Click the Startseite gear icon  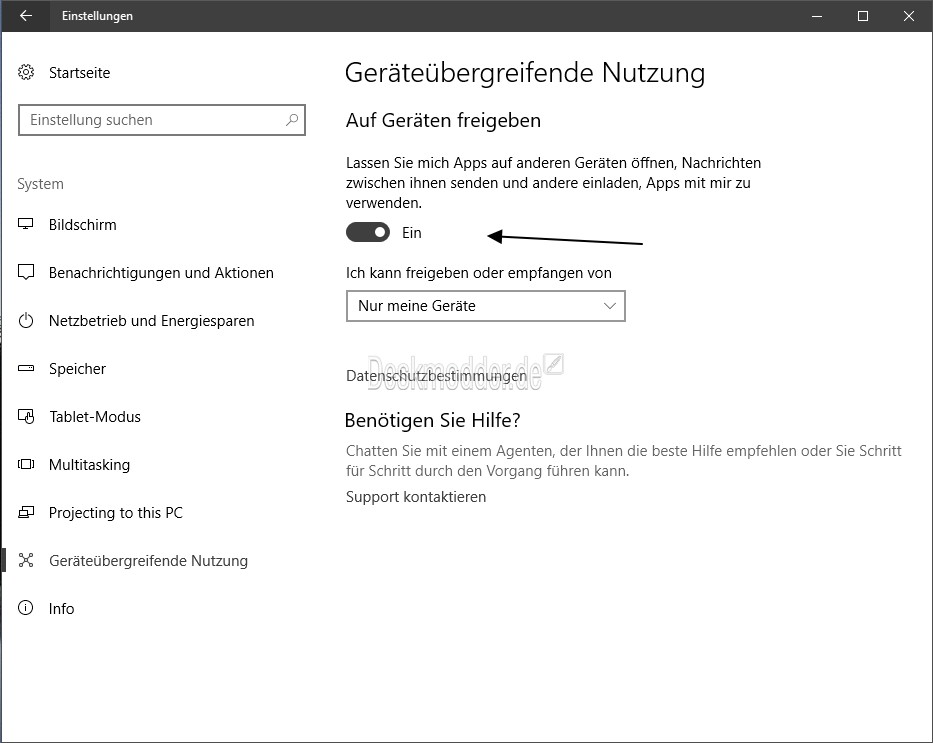click(x=26, y=73)
